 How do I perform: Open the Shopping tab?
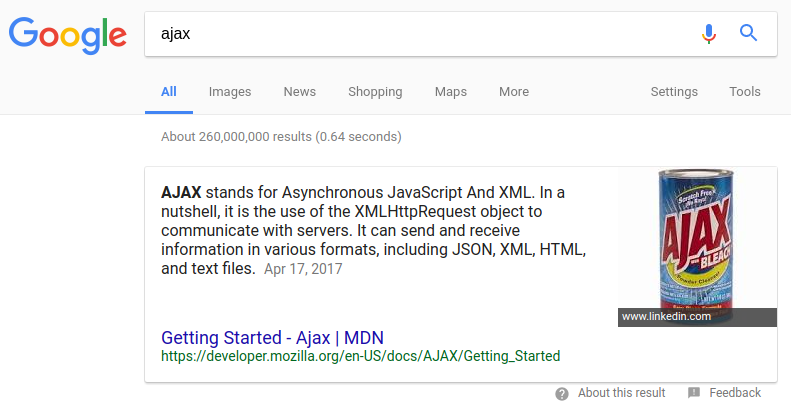(375, 92)
